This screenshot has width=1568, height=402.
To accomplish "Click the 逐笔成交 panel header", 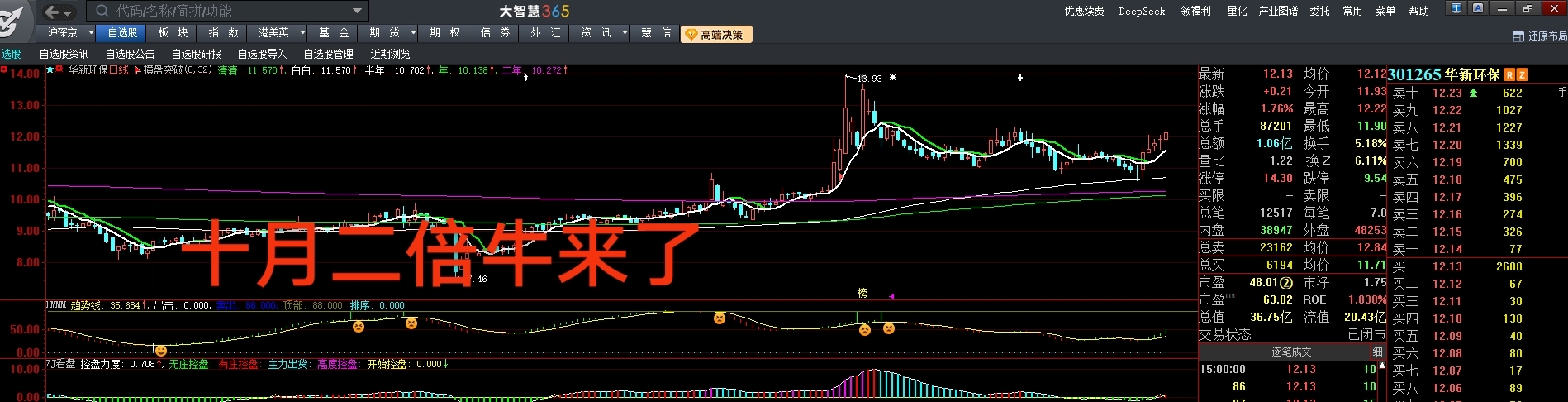I will pos(1290,352).
